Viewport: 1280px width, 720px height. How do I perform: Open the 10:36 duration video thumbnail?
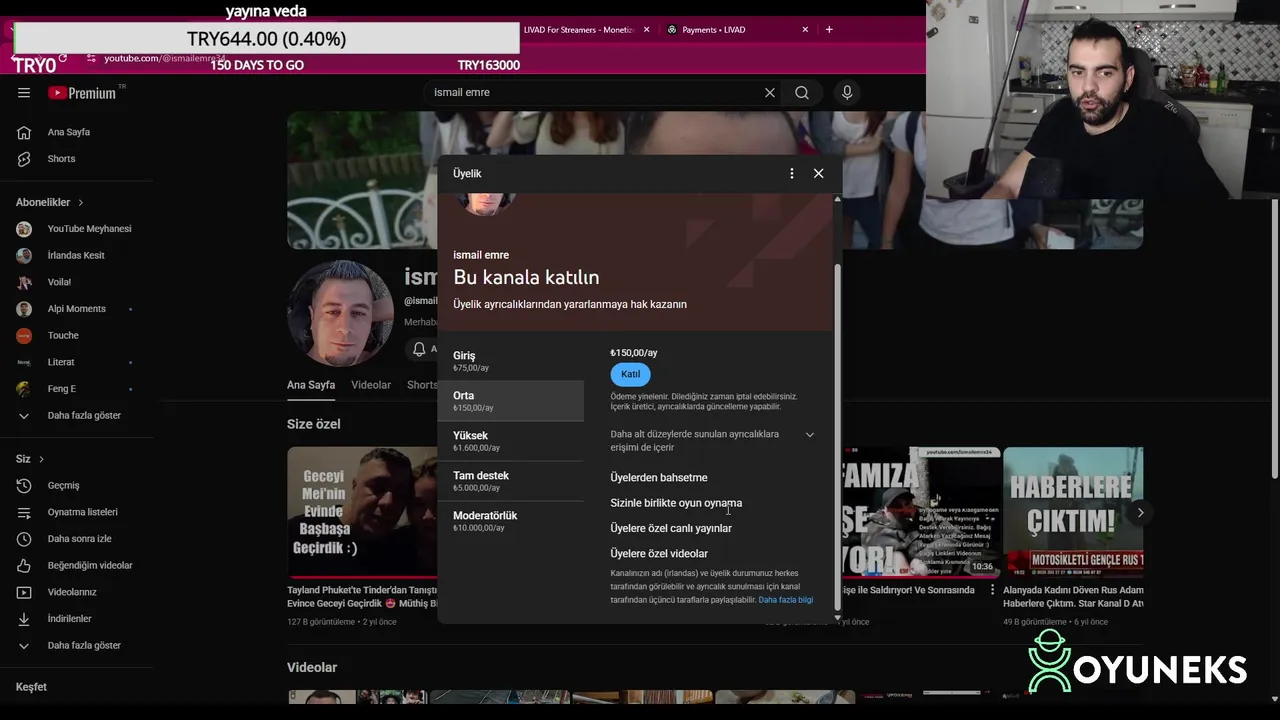click(x=920, y=512)
